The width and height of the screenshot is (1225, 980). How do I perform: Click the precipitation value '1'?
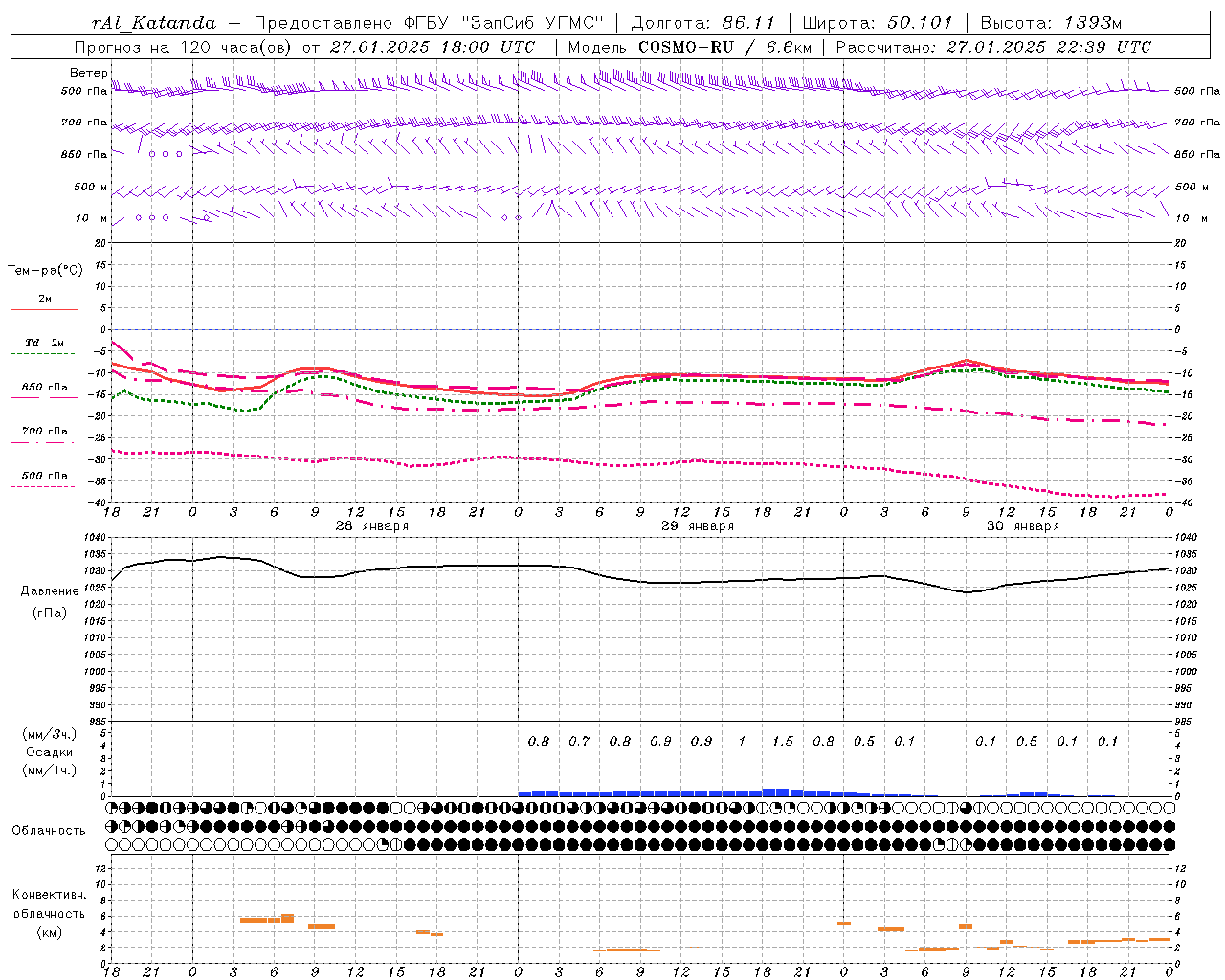pyautogui.click(x=742, y=741)
